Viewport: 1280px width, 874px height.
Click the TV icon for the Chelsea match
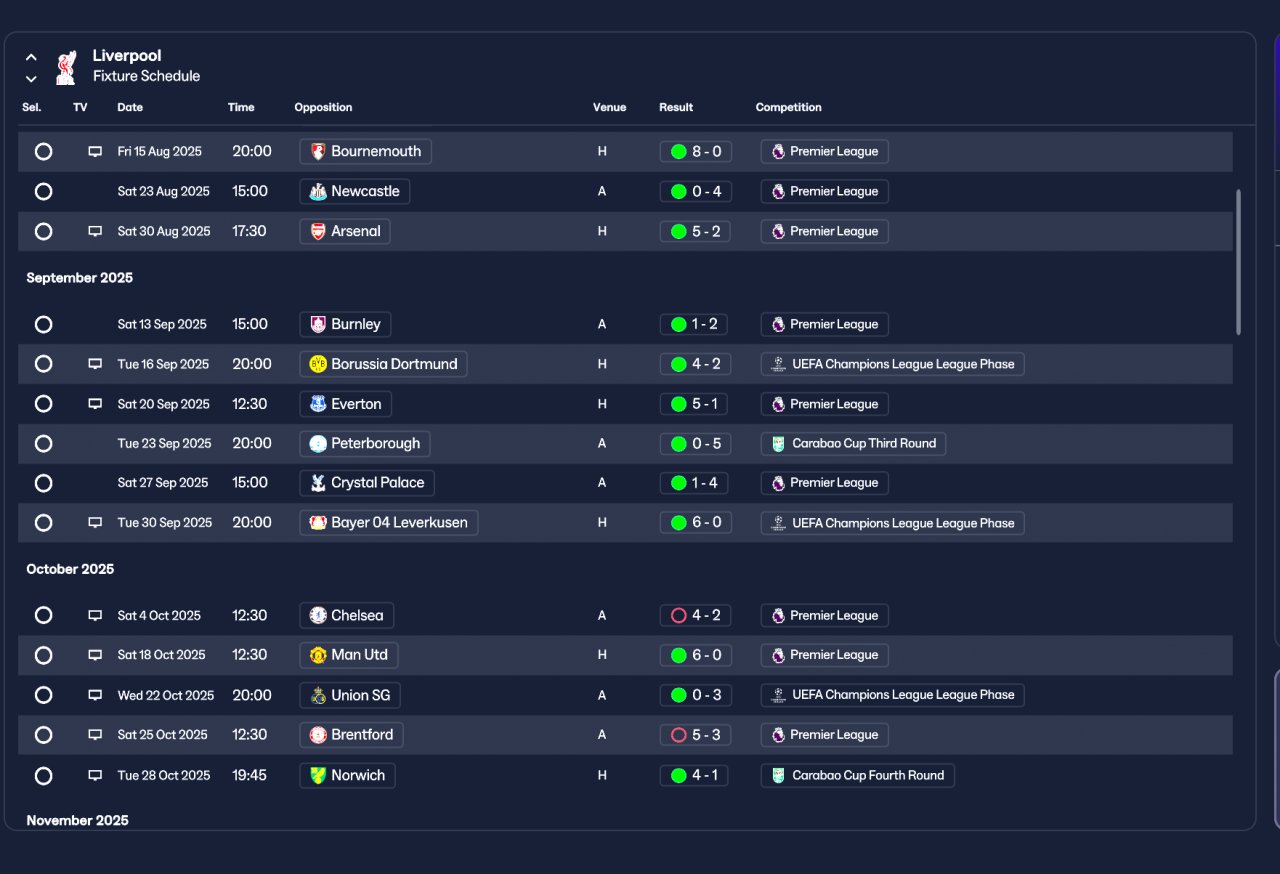pyautogui.click(x=95, y=616)
